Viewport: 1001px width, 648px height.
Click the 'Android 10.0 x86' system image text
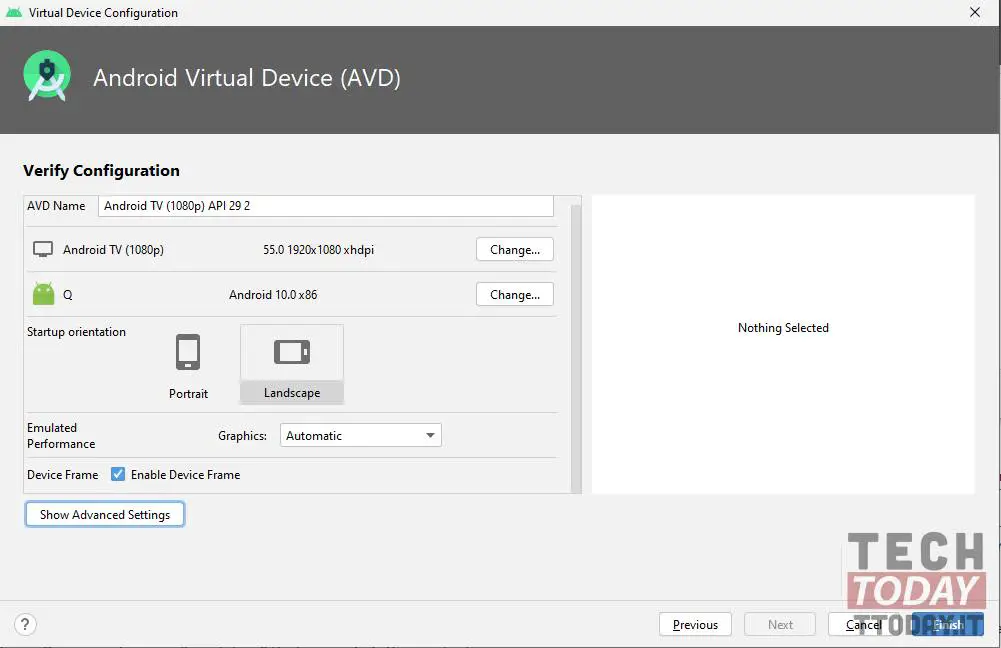tap(273, 294)
